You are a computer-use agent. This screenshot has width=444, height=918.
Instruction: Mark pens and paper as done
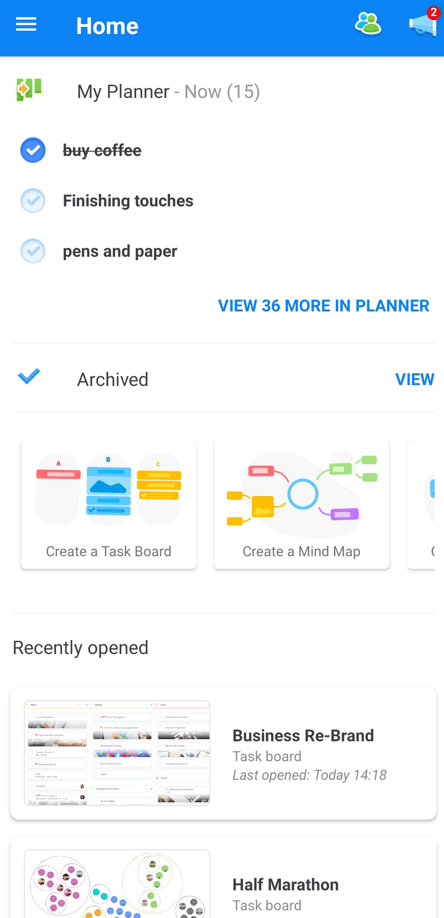(33, 251)
